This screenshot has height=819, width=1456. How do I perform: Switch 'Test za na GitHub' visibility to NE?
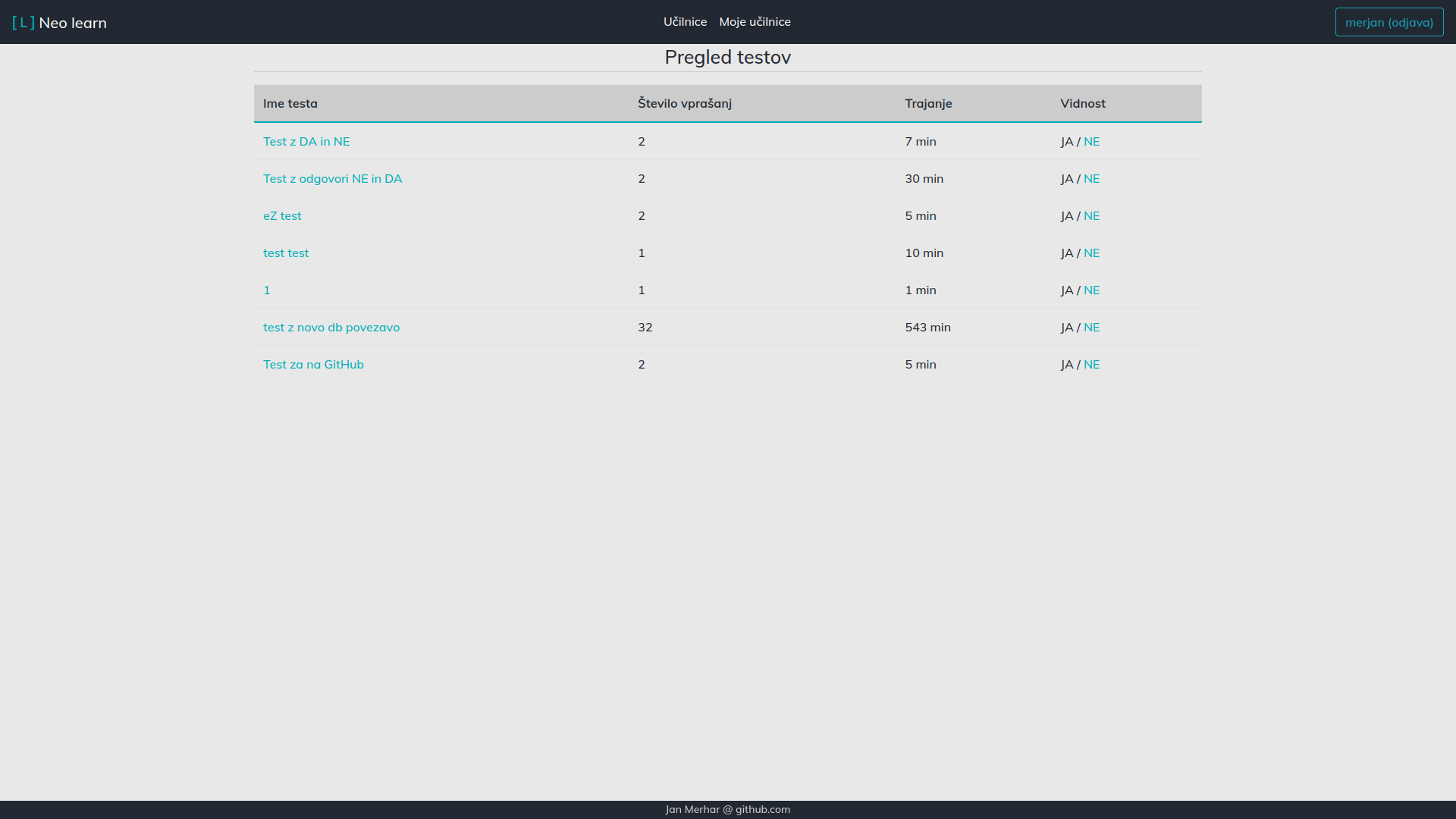1091,365
